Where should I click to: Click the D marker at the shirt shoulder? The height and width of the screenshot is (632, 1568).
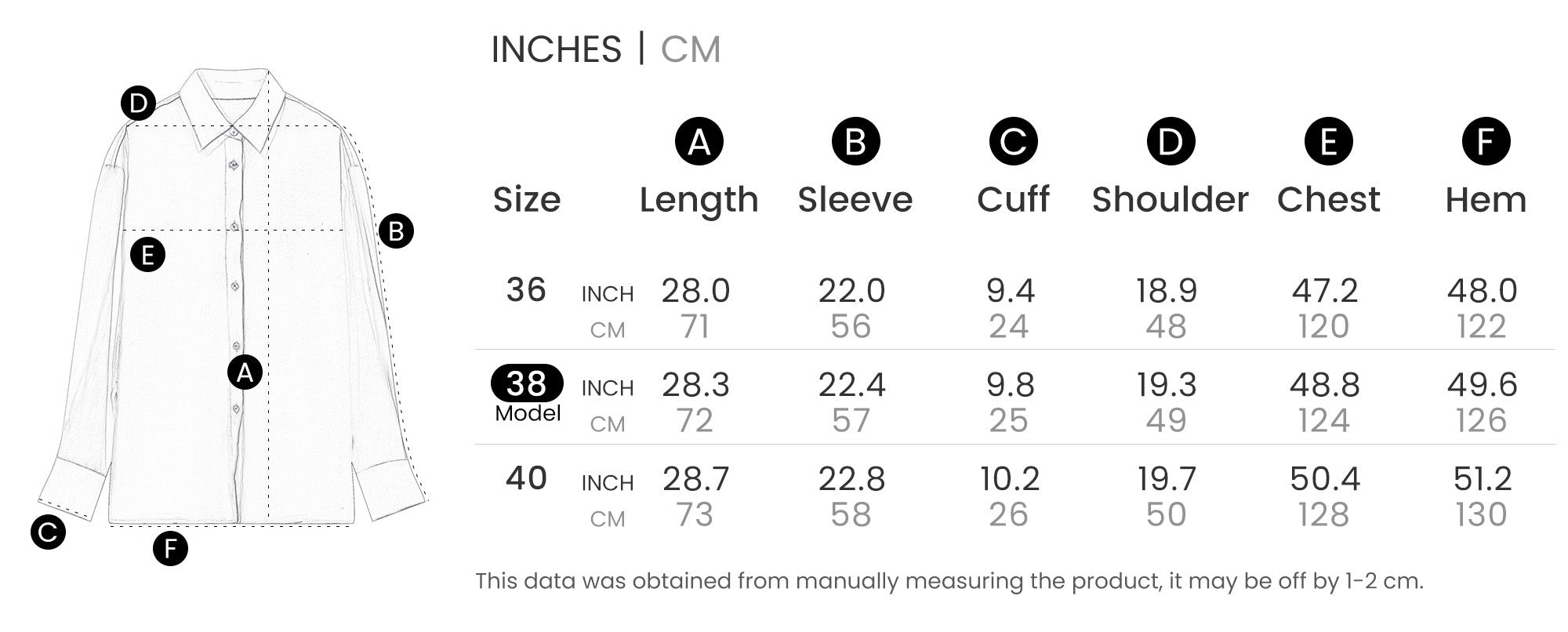click(x=138, y=104)
